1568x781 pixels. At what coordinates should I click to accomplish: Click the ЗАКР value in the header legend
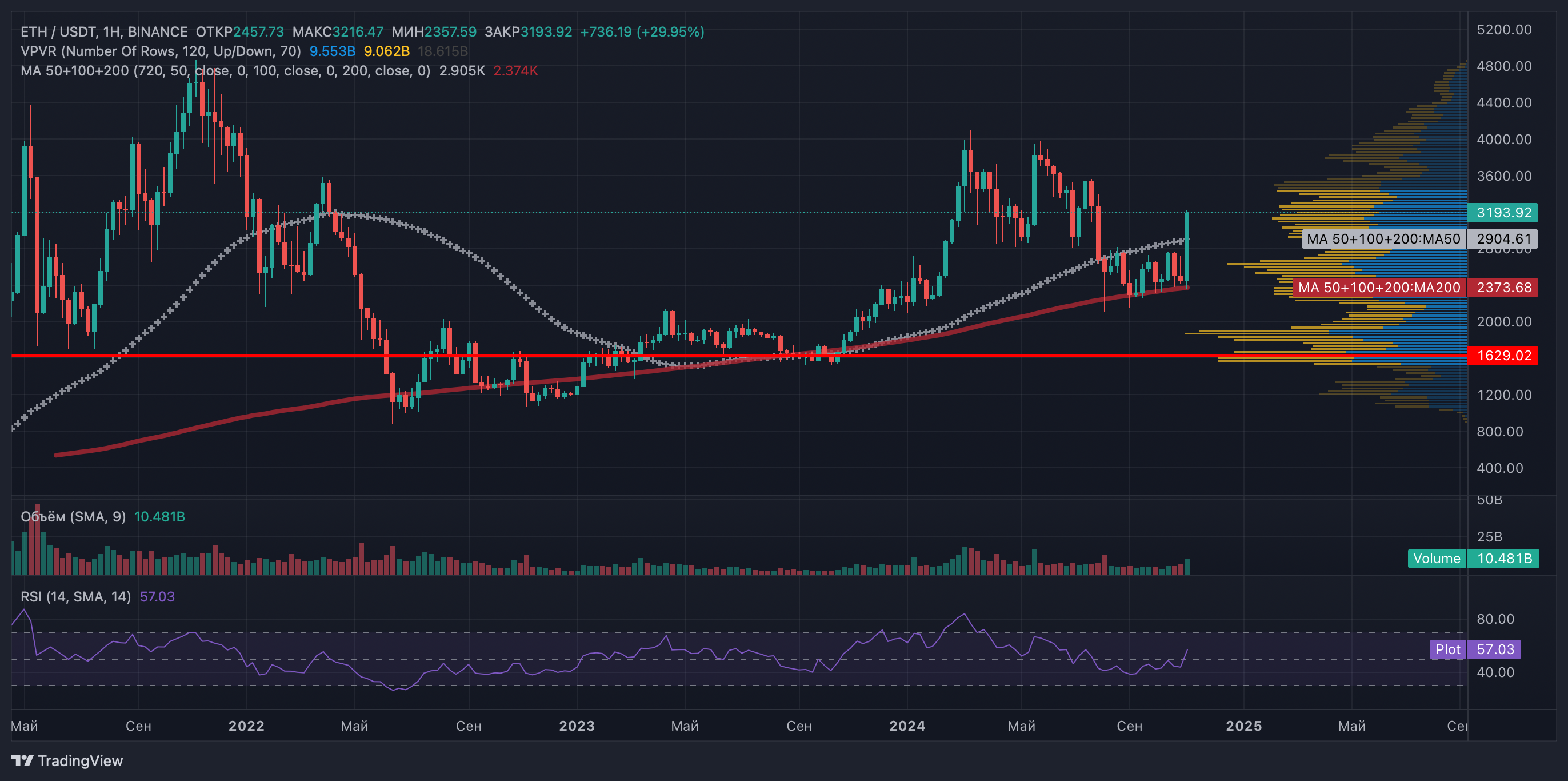[x=546, y=31]
